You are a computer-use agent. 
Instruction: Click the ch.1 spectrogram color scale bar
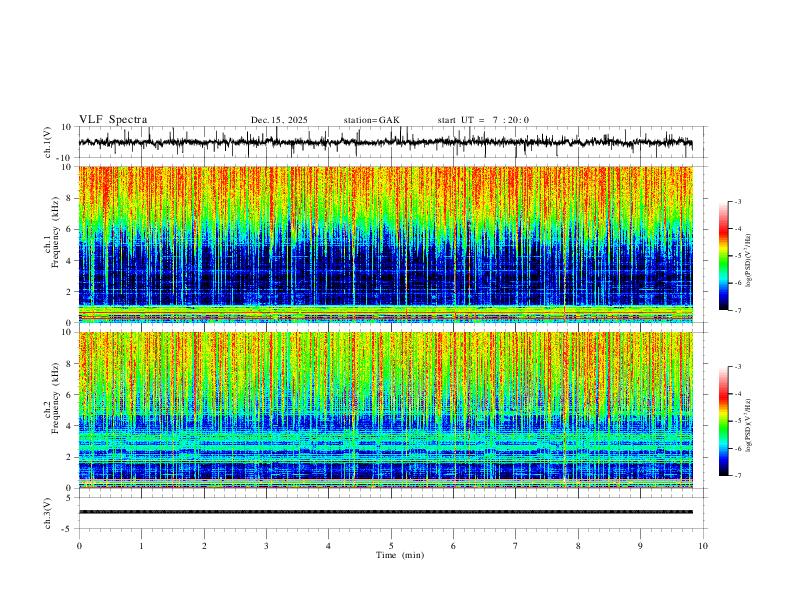tap(723, 256)
